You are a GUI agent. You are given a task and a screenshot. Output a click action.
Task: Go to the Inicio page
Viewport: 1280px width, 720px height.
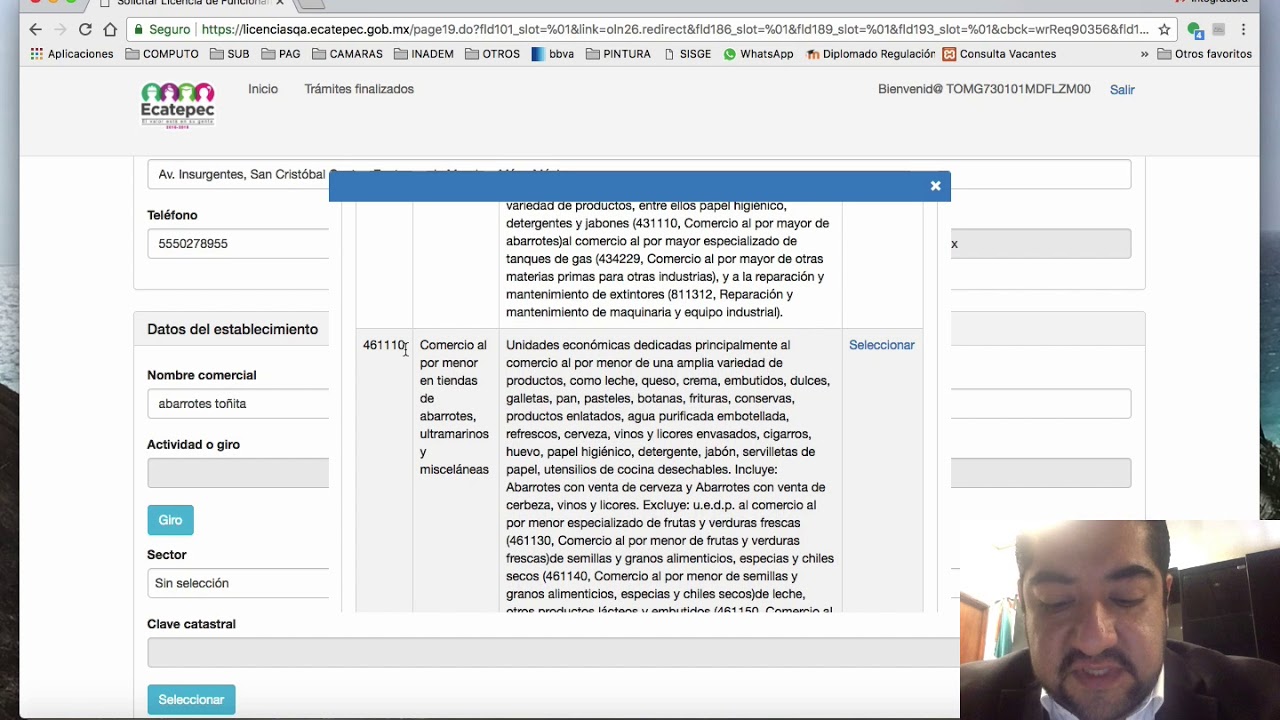click(x=263, y=89)
